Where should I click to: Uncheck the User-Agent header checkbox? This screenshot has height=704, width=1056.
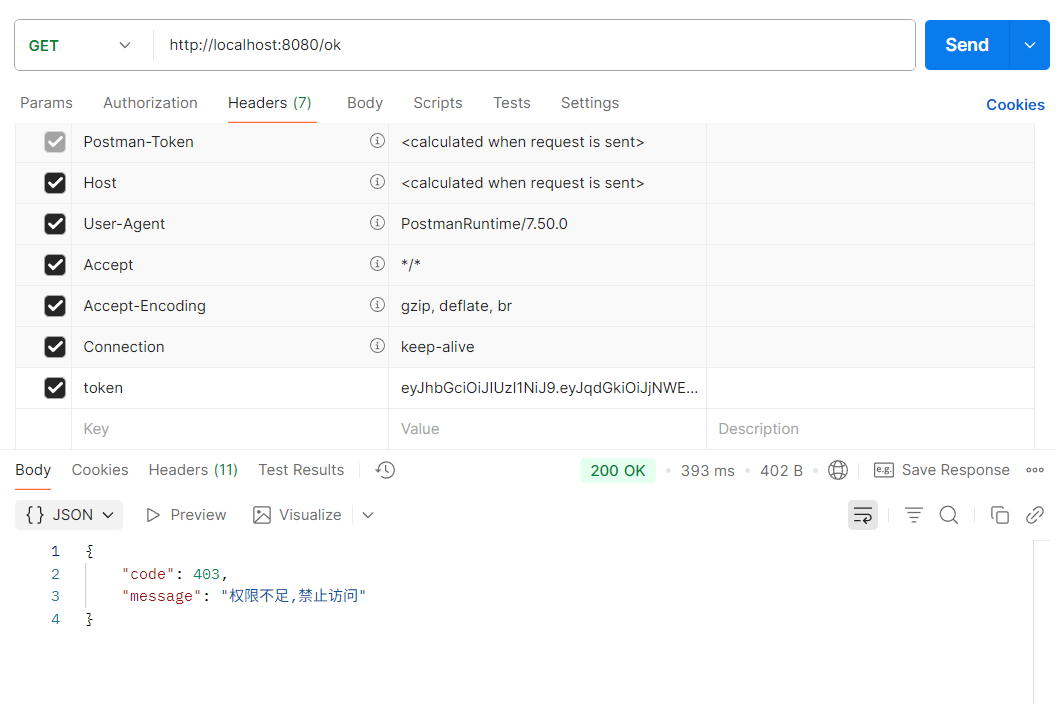click(x=55, y=224)
